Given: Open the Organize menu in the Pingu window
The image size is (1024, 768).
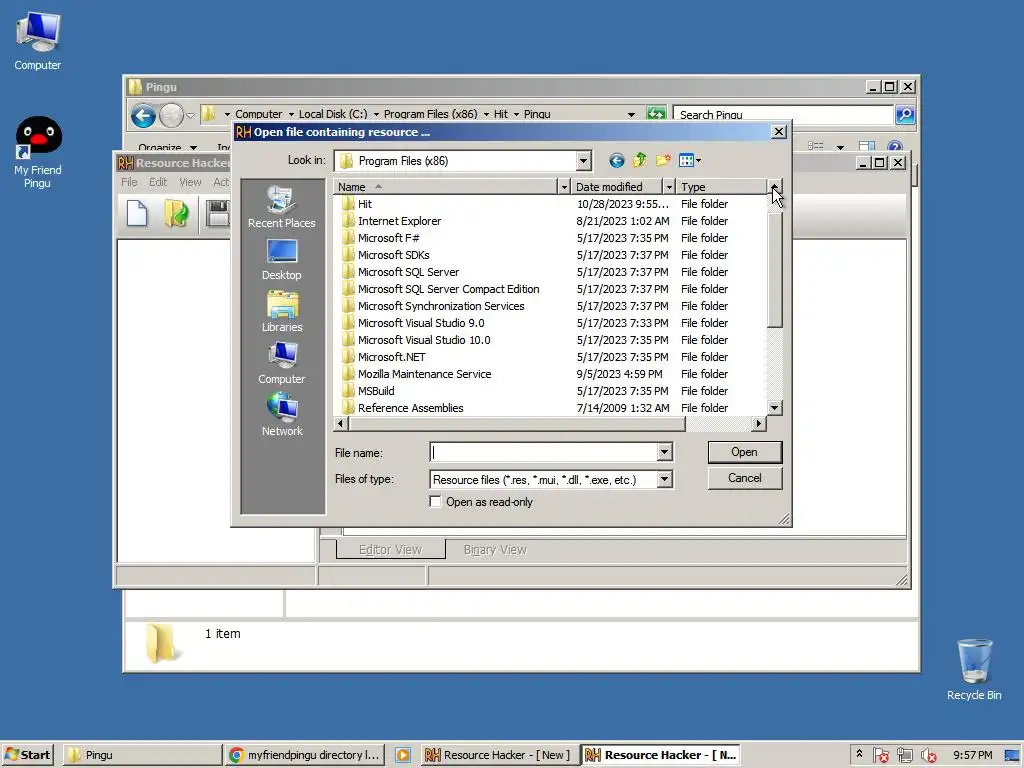Looking at the screenshot, I should [x=167, y=147].
